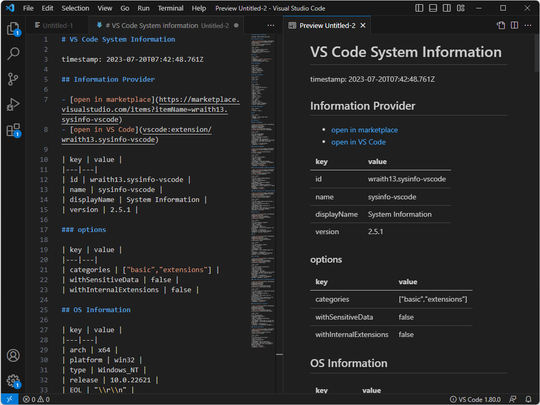Open the Run menu
This screenshot has width=540, height=405.
(144, 8)
